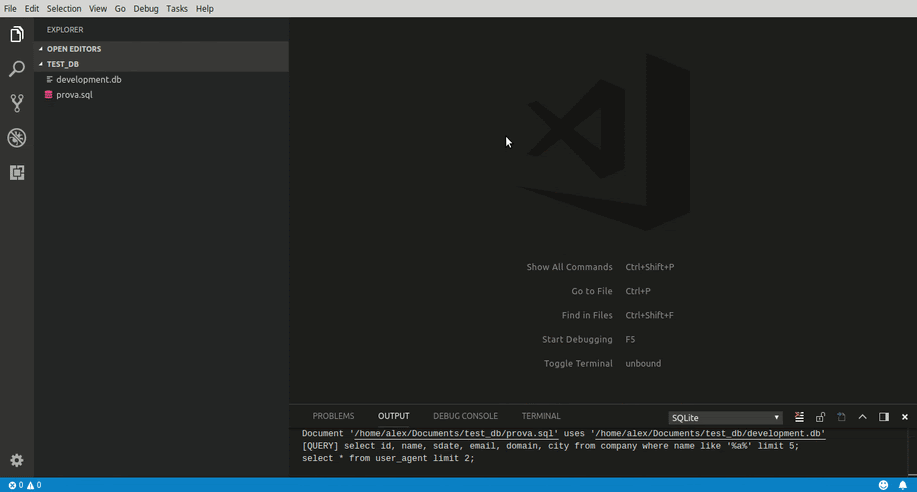This screenshot has height=492, width=917.
Task: Open the prova.sql file
Action: click(x=74, y=95)
